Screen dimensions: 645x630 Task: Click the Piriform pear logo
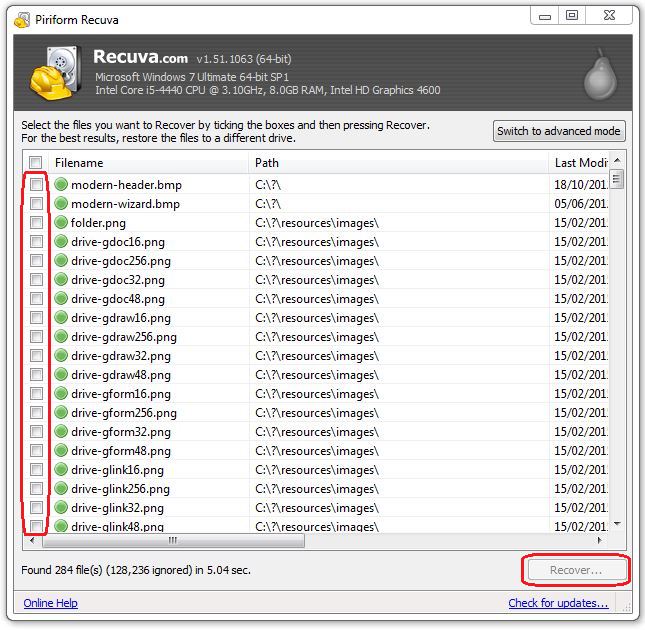(600, 74)
